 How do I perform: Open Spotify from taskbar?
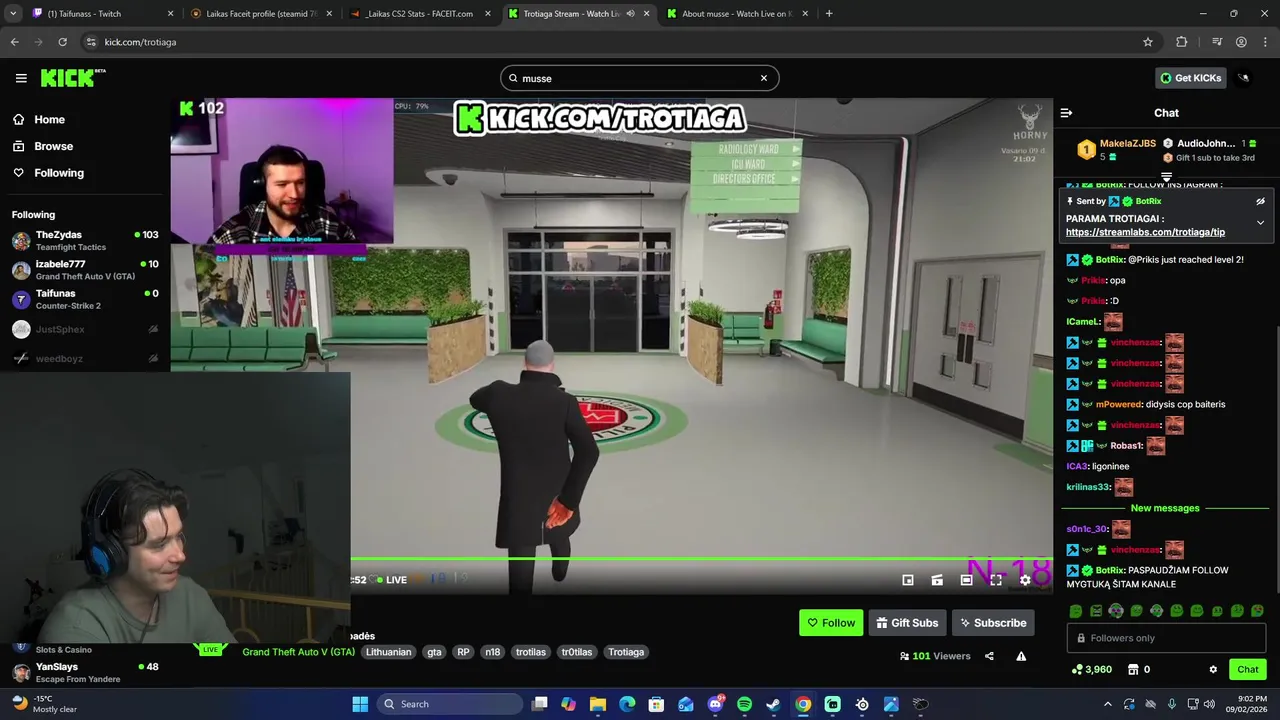coord(744,704)
